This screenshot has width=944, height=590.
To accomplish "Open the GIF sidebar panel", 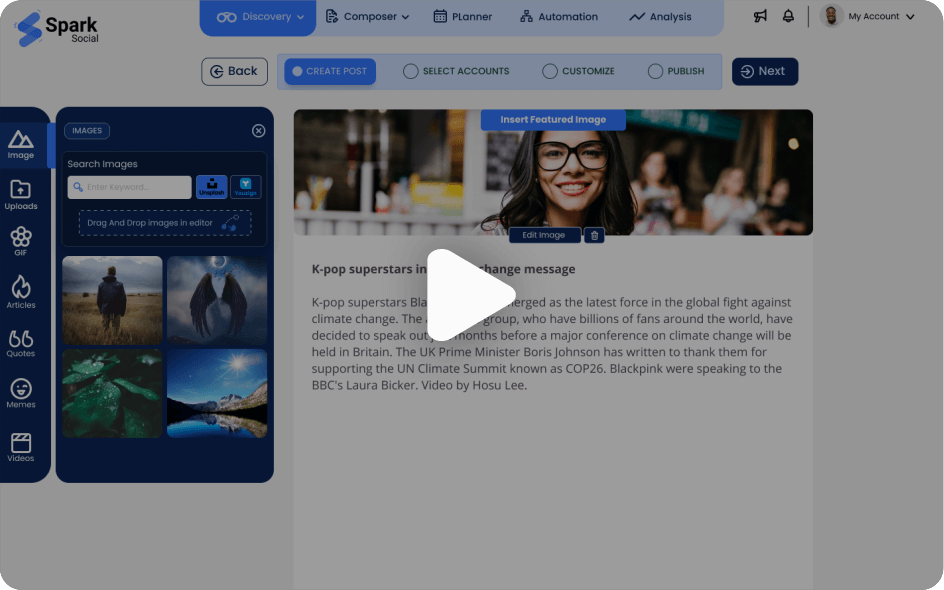I will (20, 241).
